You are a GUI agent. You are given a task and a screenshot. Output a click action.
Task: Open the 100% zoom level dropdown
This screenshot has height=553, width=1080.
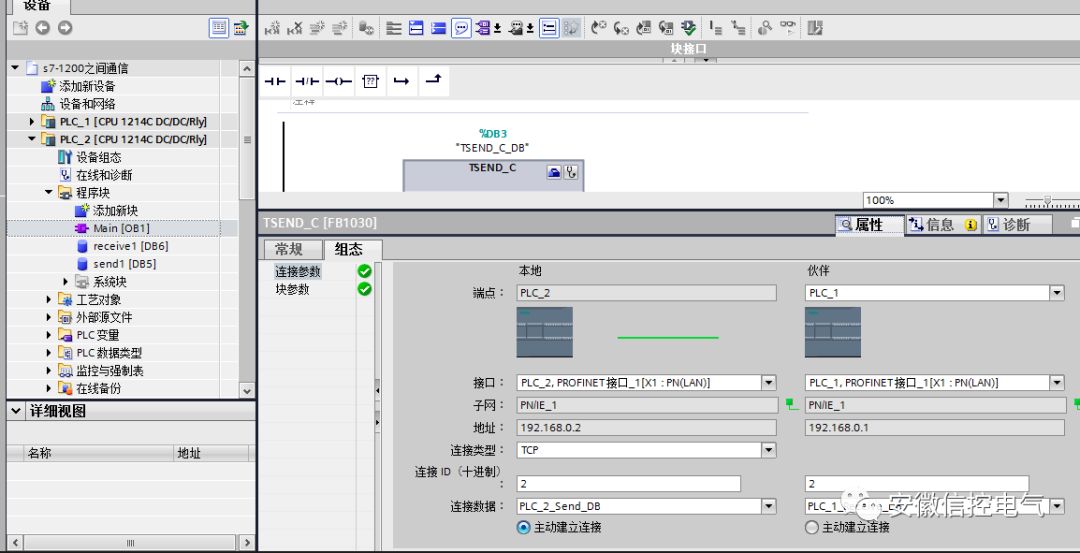coord(1001,200)
